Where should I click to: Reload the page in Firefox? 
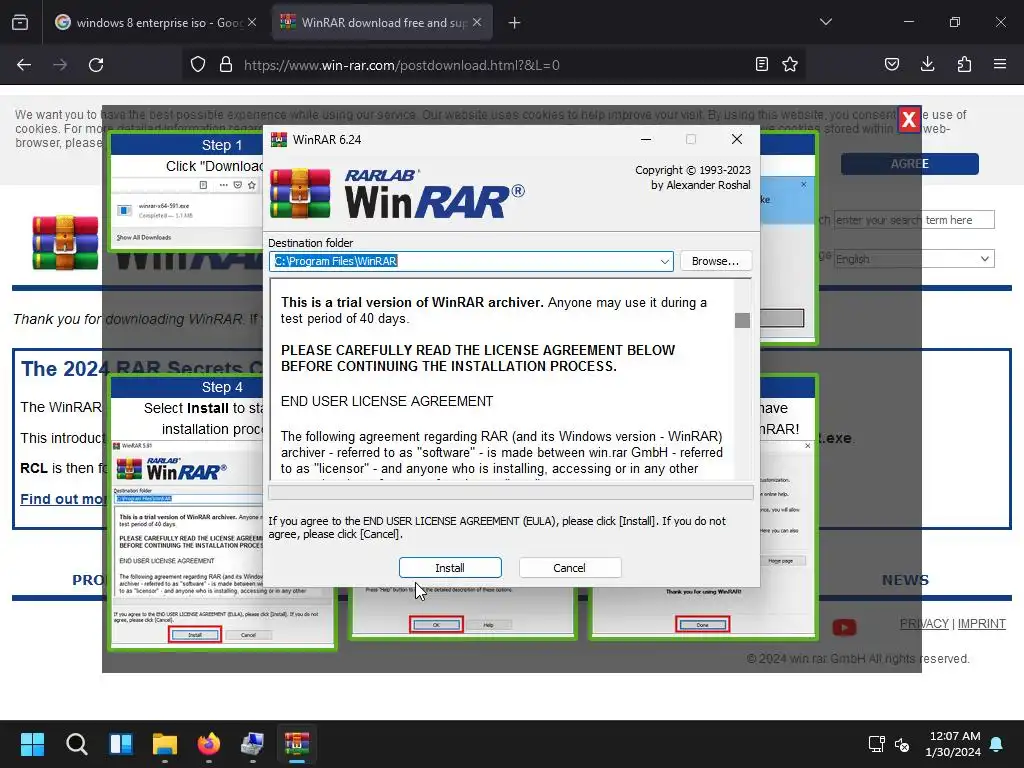tap(96, 65)
